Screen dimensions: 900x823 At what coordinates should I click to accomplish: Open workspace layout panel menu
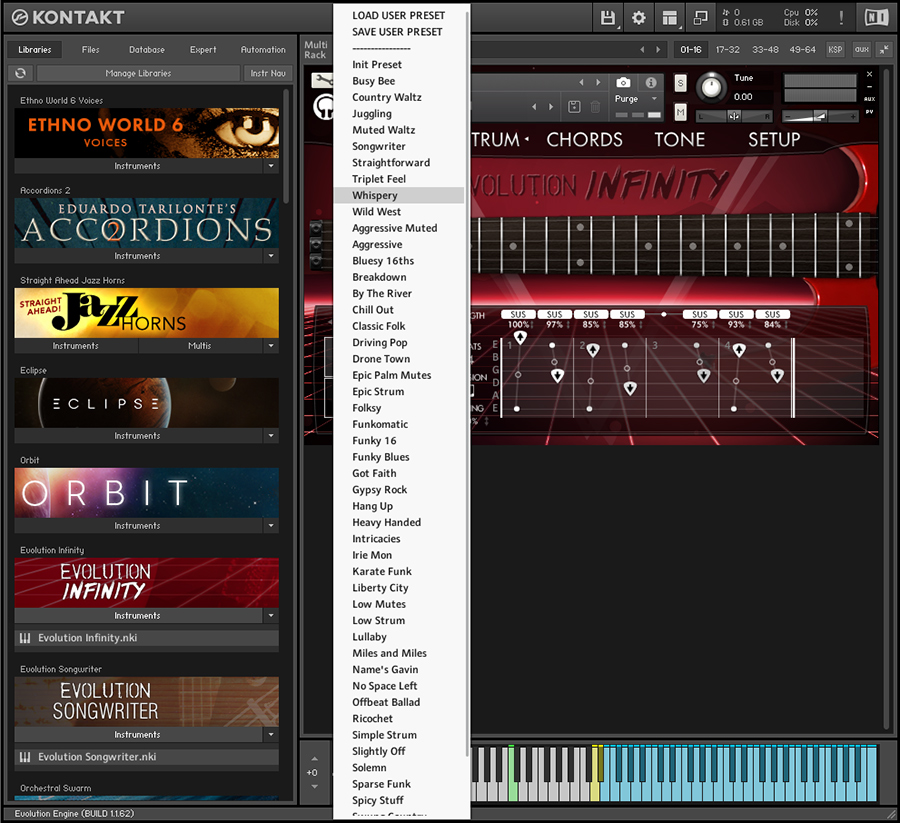click(669, 18)
